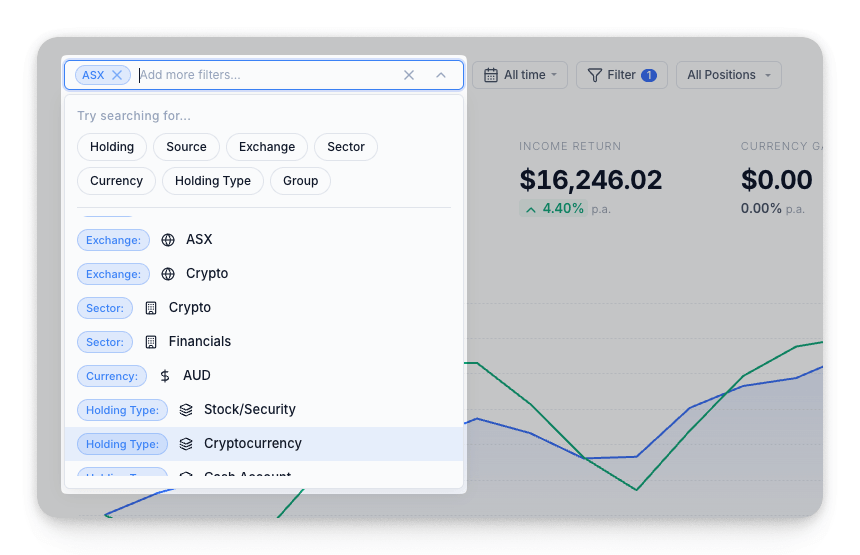Click the up arrow icon beside 4.40%
The image size is (860, 555).
tap(531, 209)
